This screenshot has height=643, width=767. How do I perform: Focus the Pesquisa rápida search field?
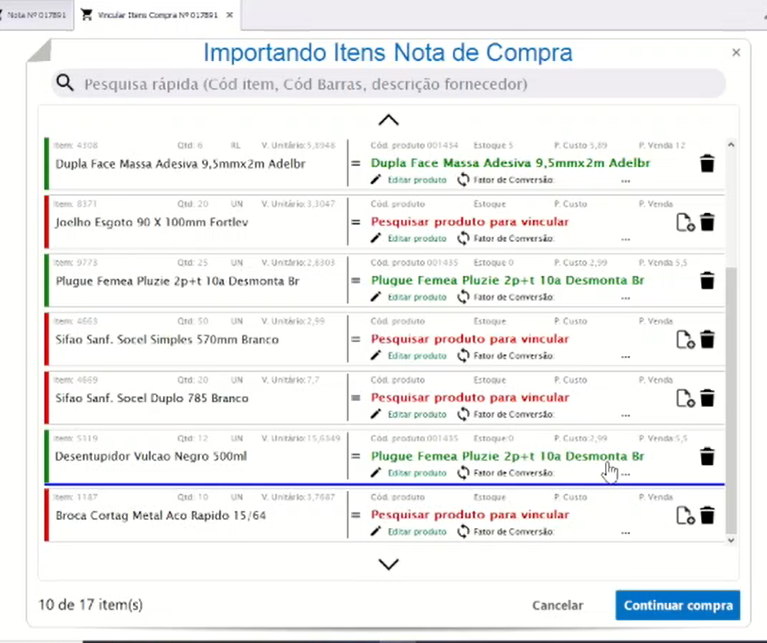click(x=400, y=84)
